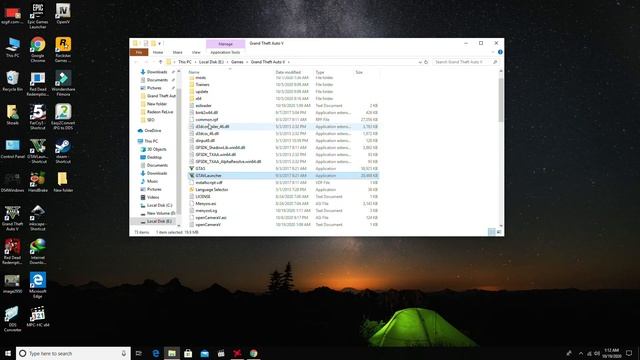
Task: Open the Internet Download Manager desktop icon
Action: [38, 251]
